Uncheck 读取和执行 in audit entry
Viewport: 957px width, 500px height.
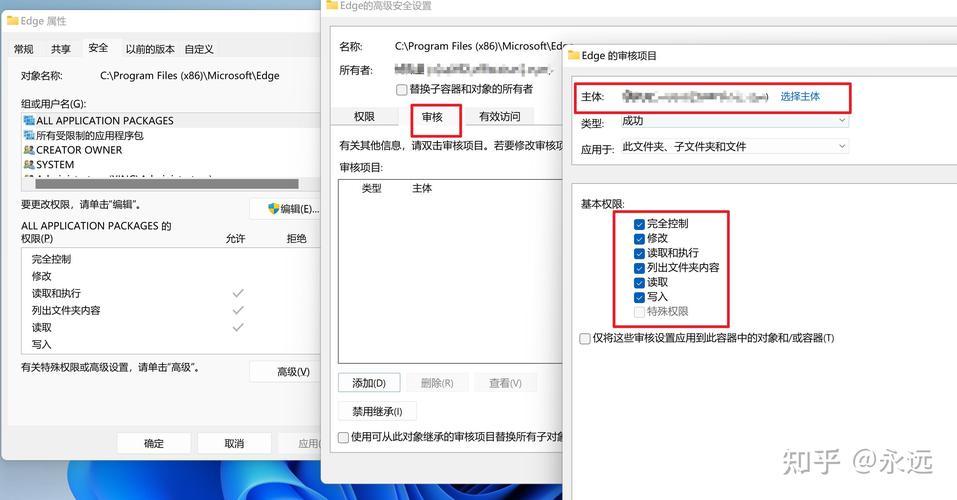coord(639,253)
